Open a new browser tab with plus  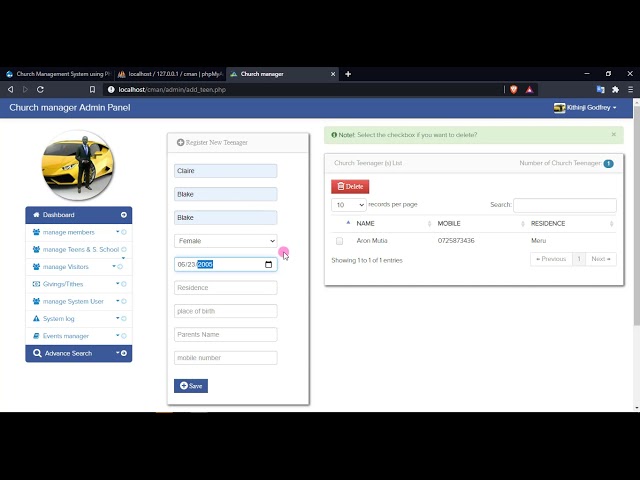pos(348,74)
